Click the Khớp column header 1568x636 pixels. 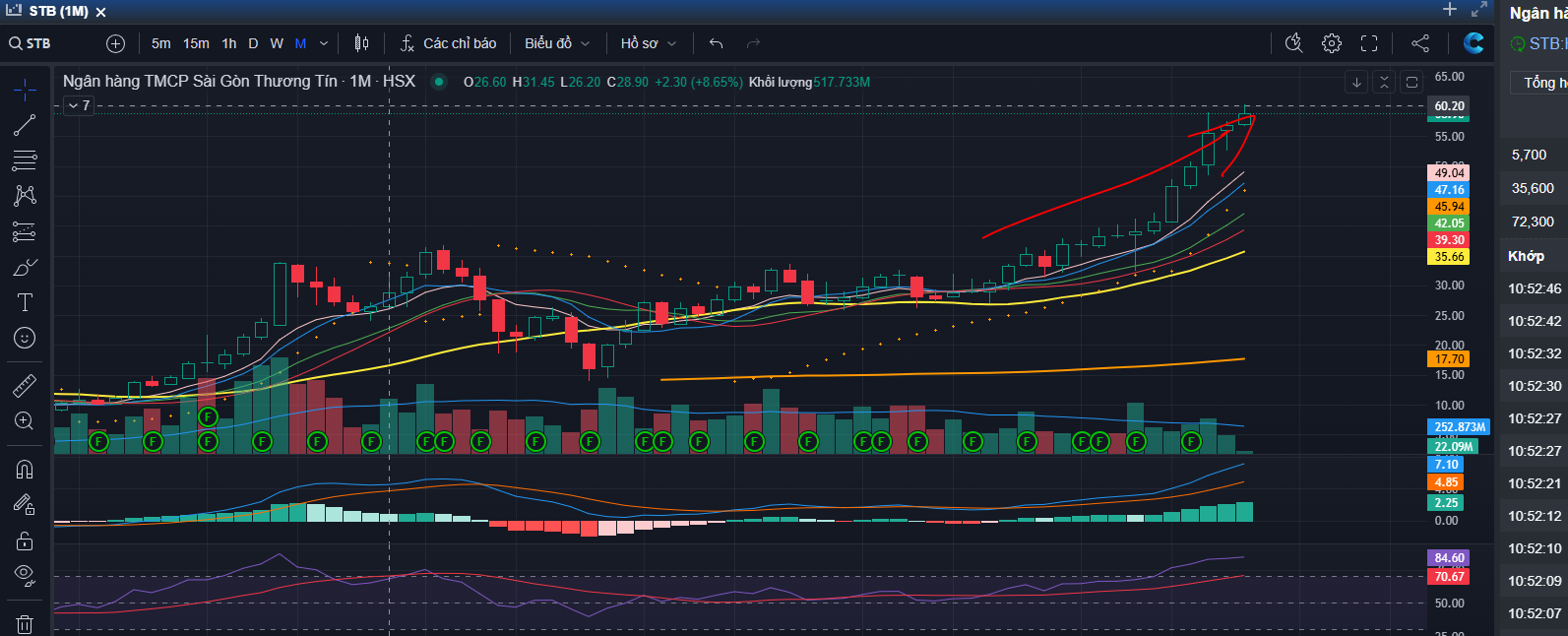[1526, 256]
